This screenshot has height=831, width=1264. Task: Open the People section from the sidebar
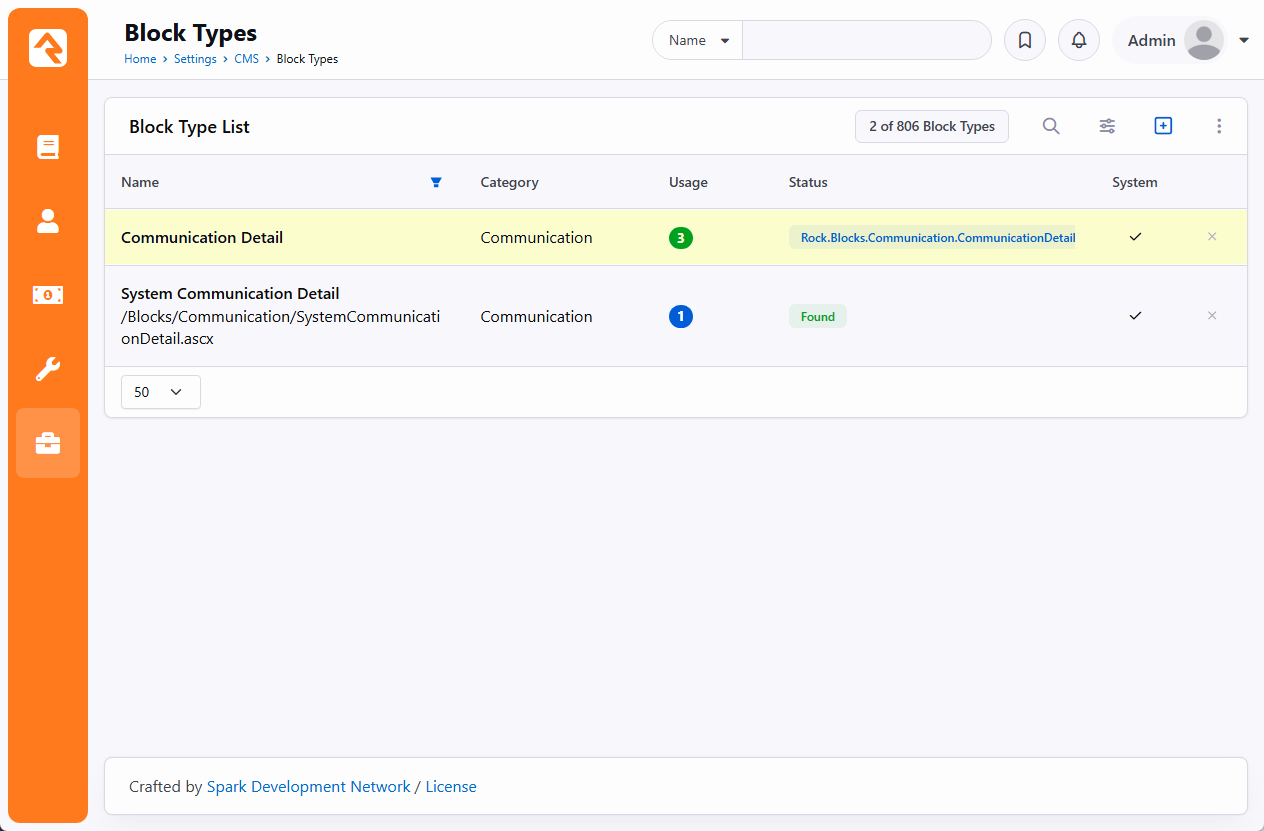tap(47, 222)
